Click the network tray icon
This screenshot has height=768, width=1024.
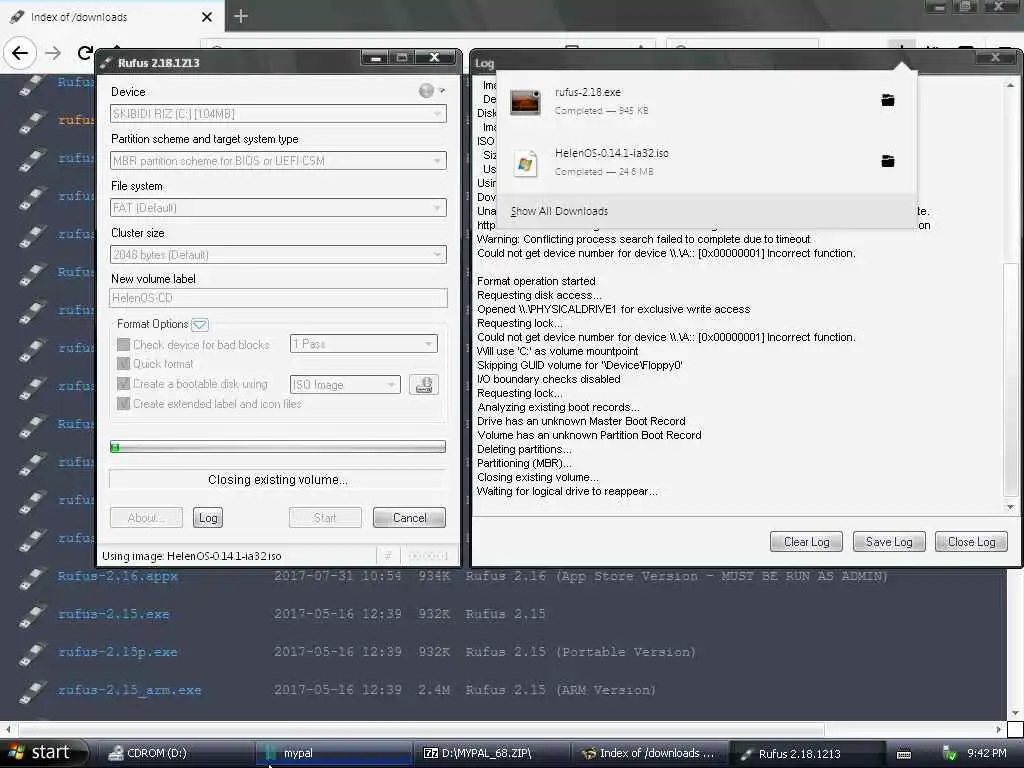(950, 754)
